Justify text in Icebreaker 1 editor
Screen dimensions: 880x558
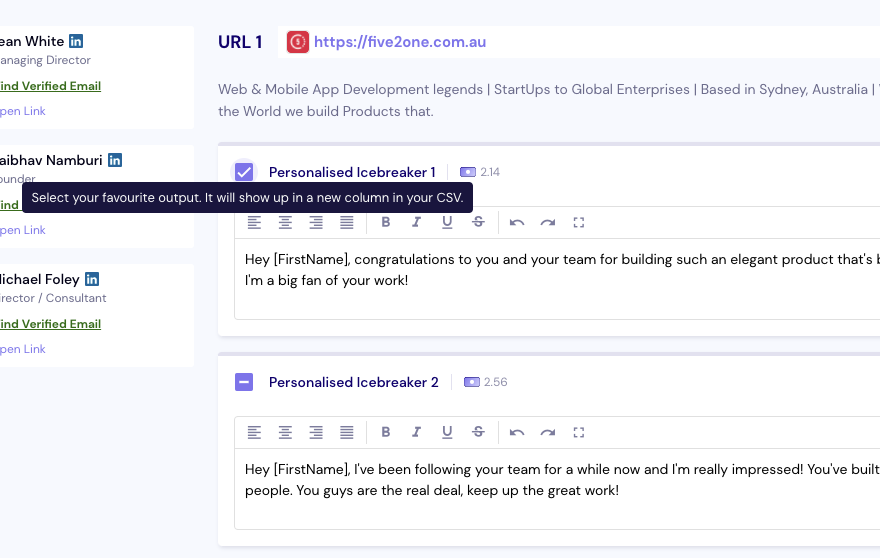point(347,222)
